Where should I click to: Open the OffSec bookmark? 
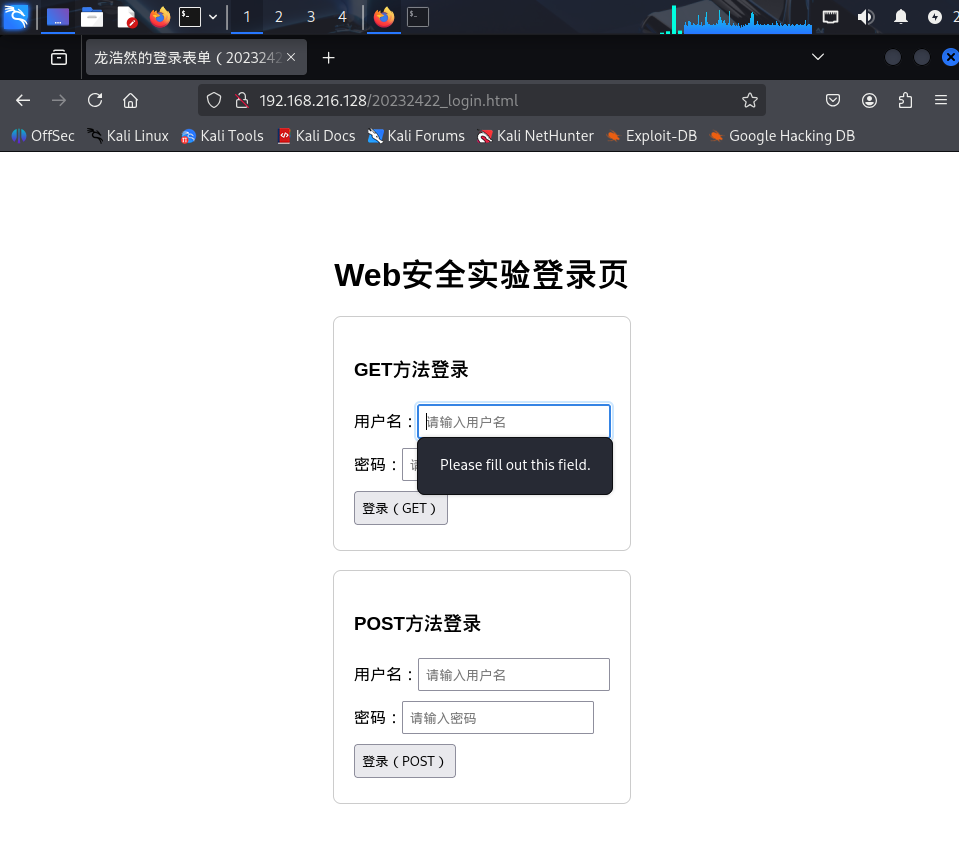[x=43, y=136]
